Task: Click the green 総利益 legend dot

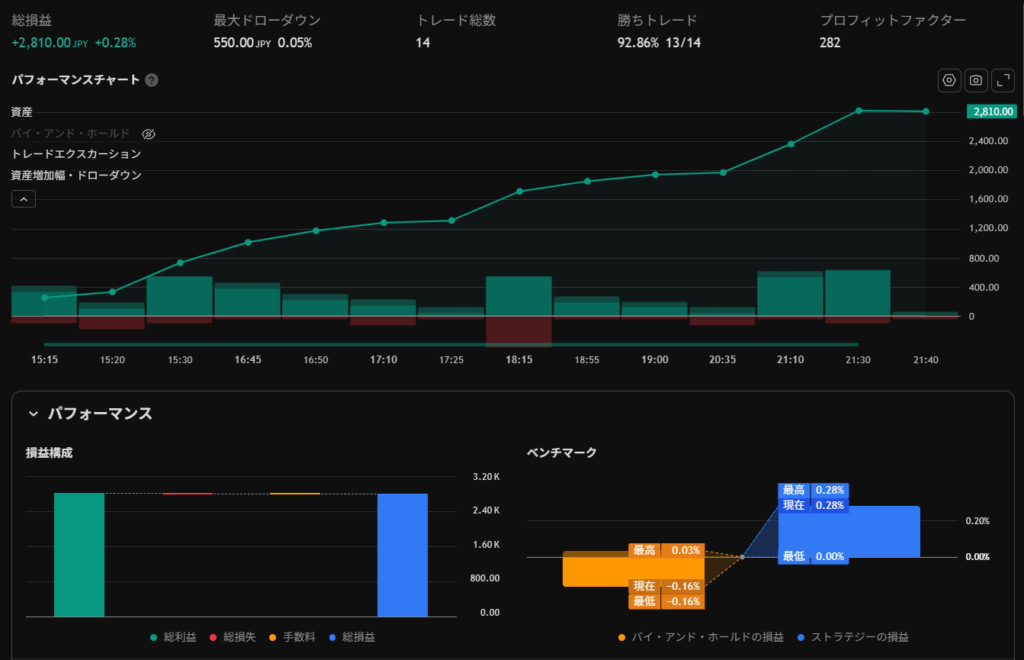Action: point(154,637)
